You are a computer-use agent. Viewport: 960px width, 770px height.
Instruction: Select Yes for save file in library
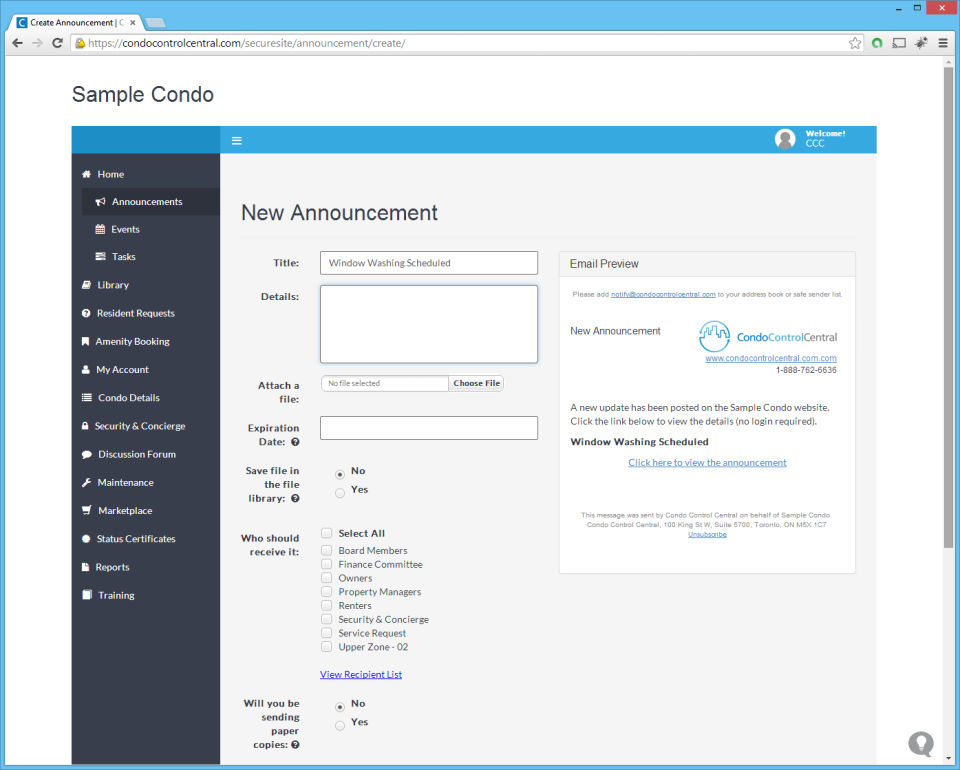coord(340,493)
